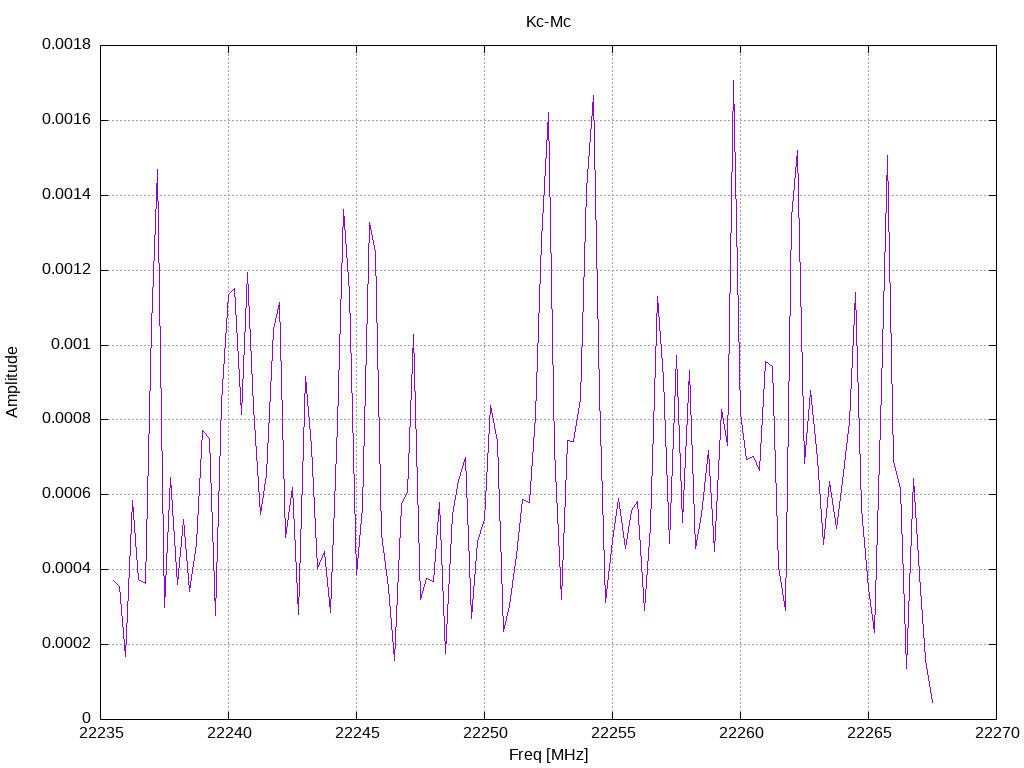
Task: Click the plot title Kc-Mc
Action: click(548, 22)
